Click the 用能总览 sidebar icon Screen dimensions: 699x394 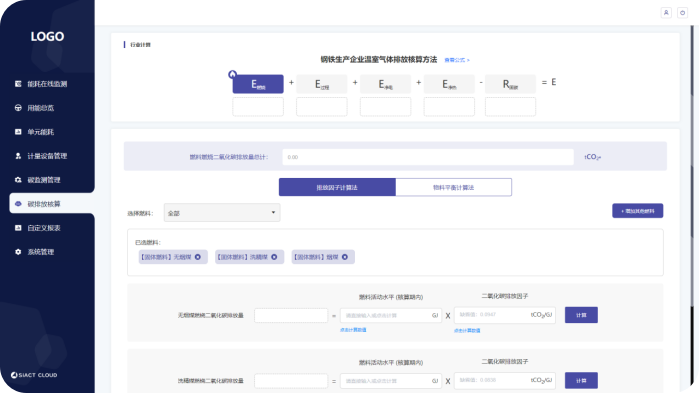pyautogui.click(x=18, y=108)
